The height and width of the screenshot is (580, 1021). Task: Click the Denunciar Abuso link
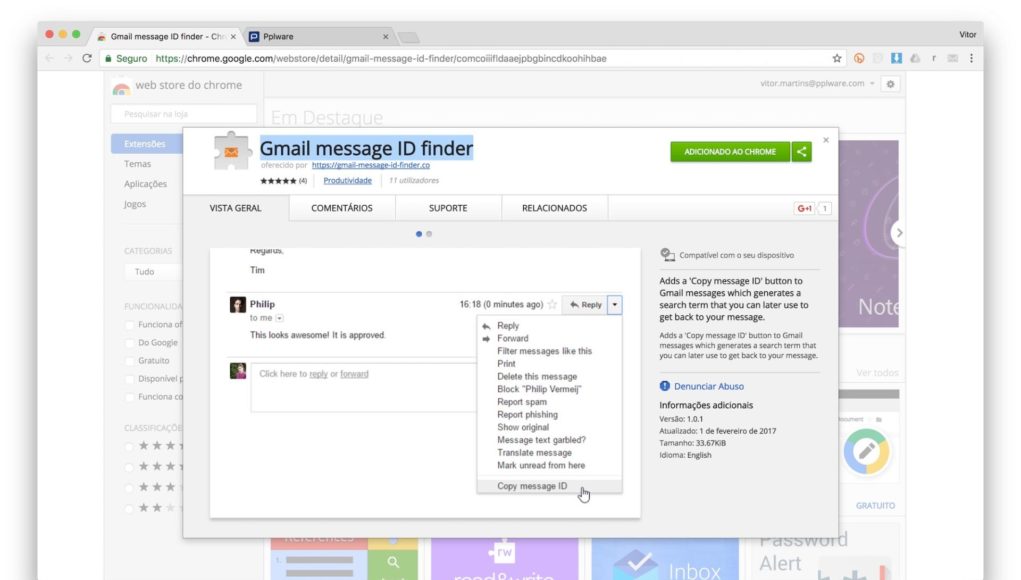708,386
